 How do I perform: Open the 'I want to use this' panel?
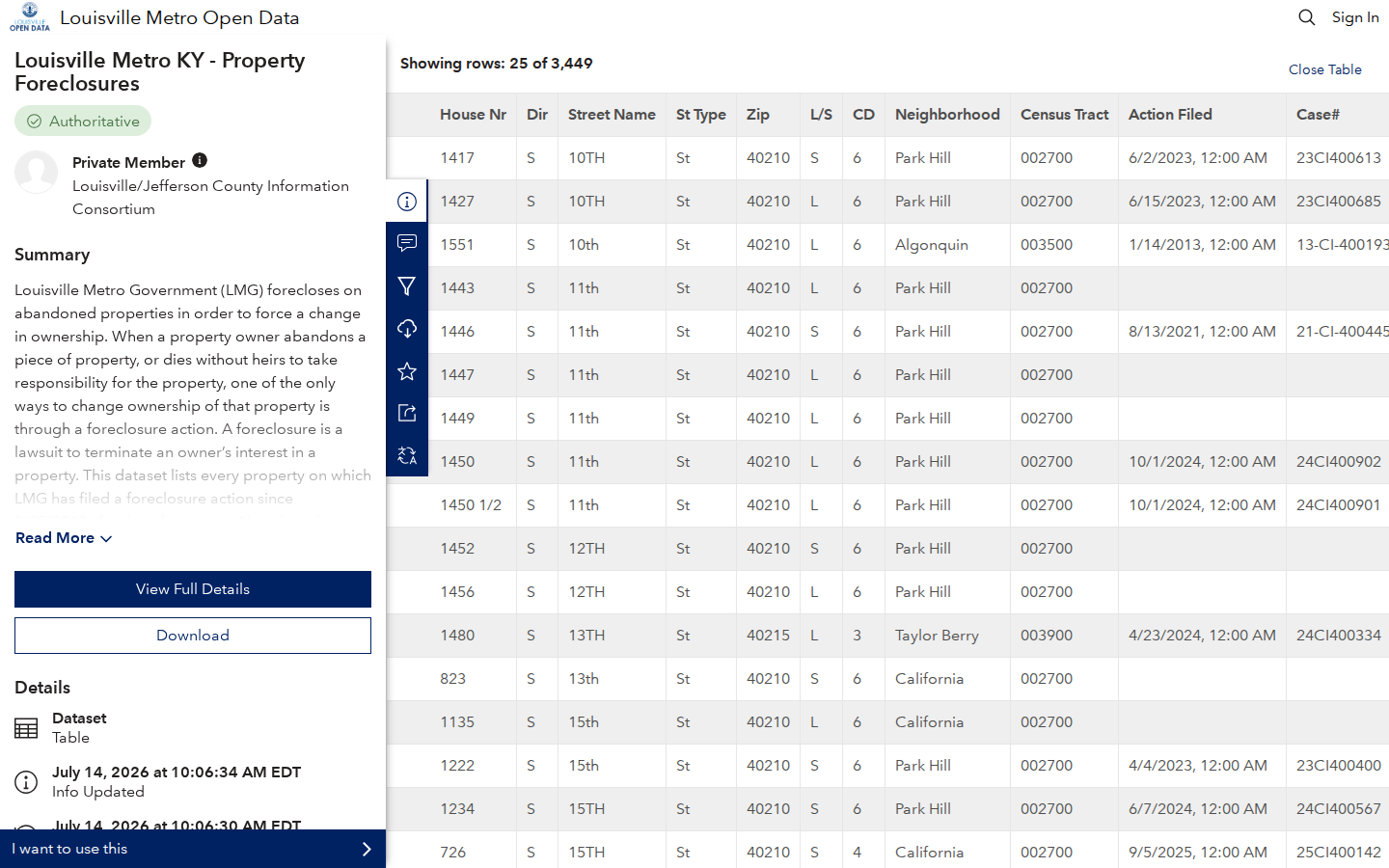[x=193, y=849]
